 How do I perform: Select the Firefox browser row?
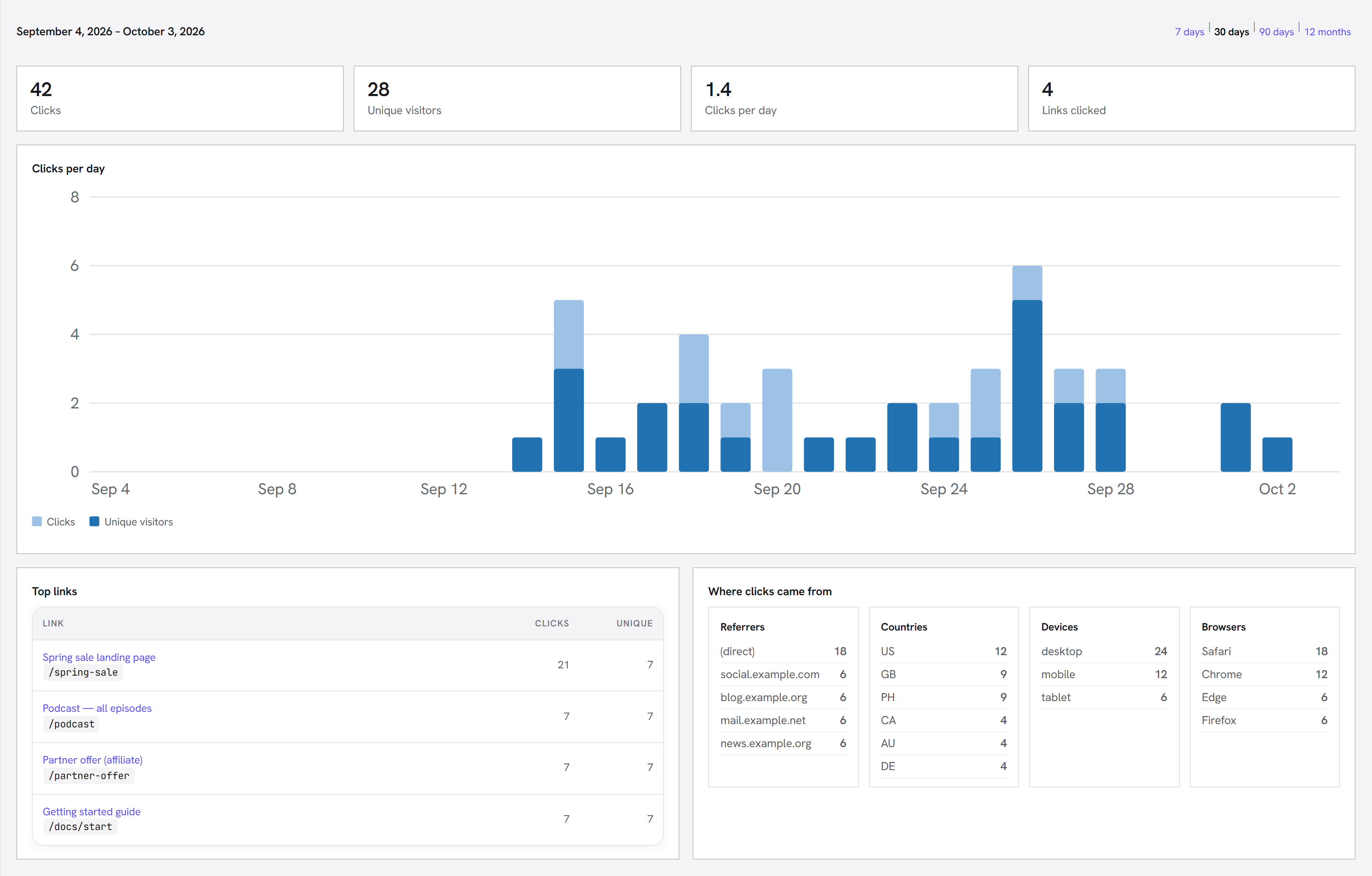click(x=1265, y=720)
